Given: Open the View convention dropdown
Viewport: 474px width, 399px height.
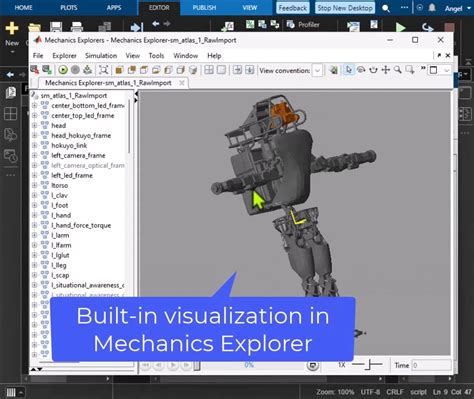Looking at the screenshot, I should (x=318, y=70).
